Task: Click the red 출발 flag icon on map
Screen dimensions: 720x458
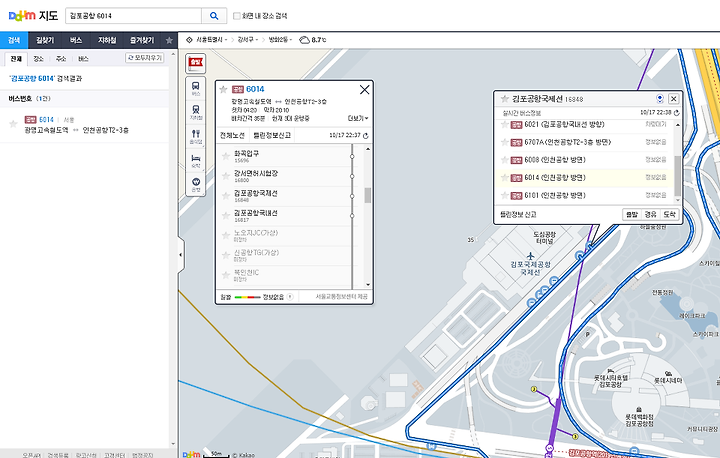Action: point(196,62)
